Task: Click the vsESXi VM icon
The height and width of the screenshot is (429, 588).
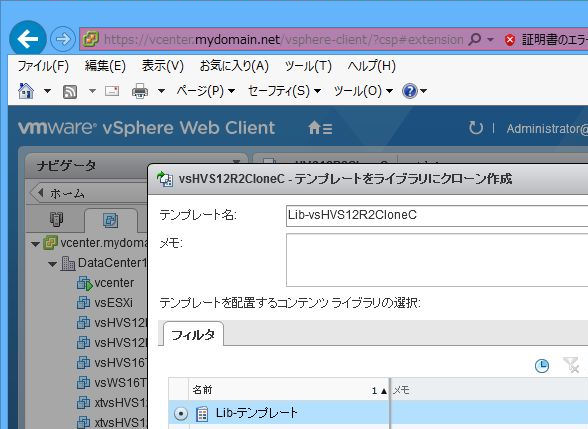Action: point(83,303)
